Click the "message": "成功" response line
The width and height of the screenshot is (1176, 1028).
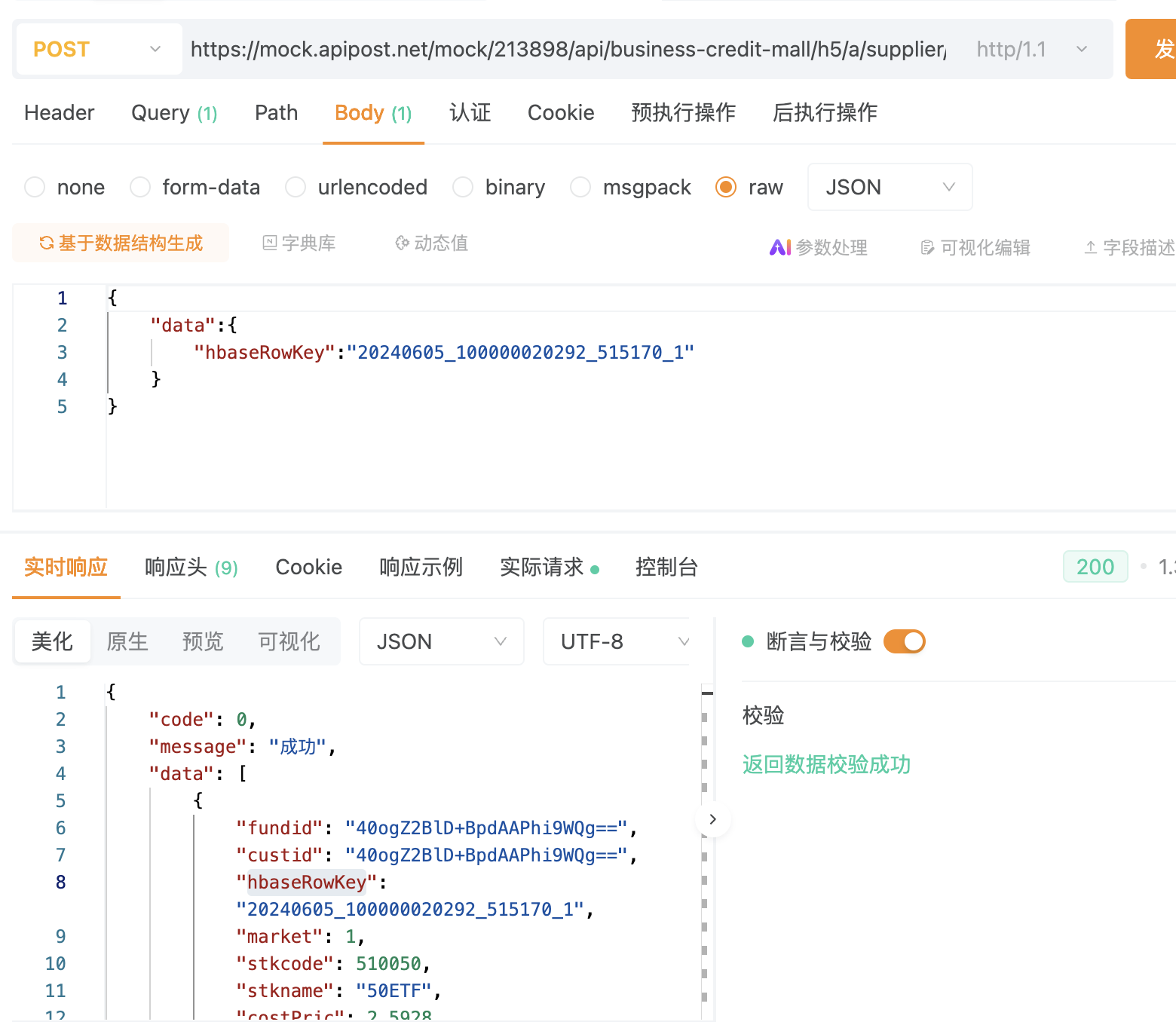click(242, 747)
